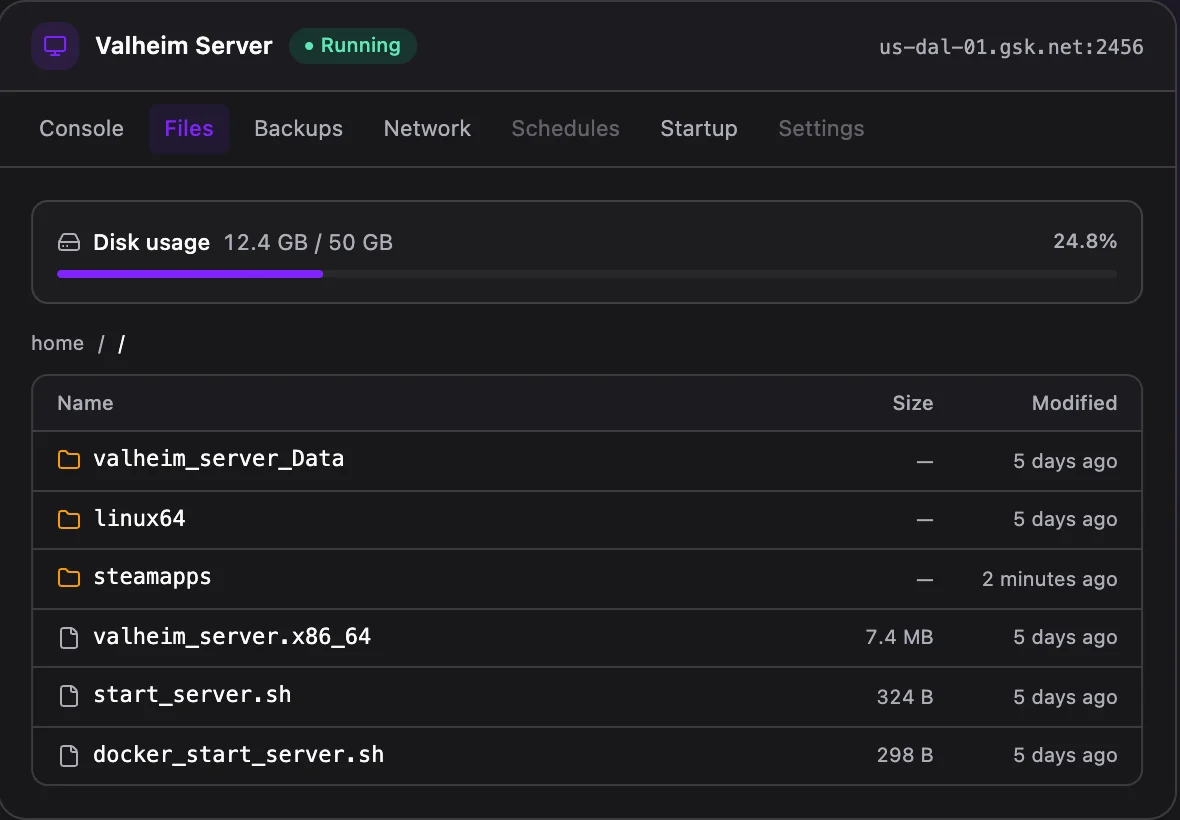The height and width of the screenshot is (820, 1180).
Task: Open the Console tab
Action: coord(81,129)
